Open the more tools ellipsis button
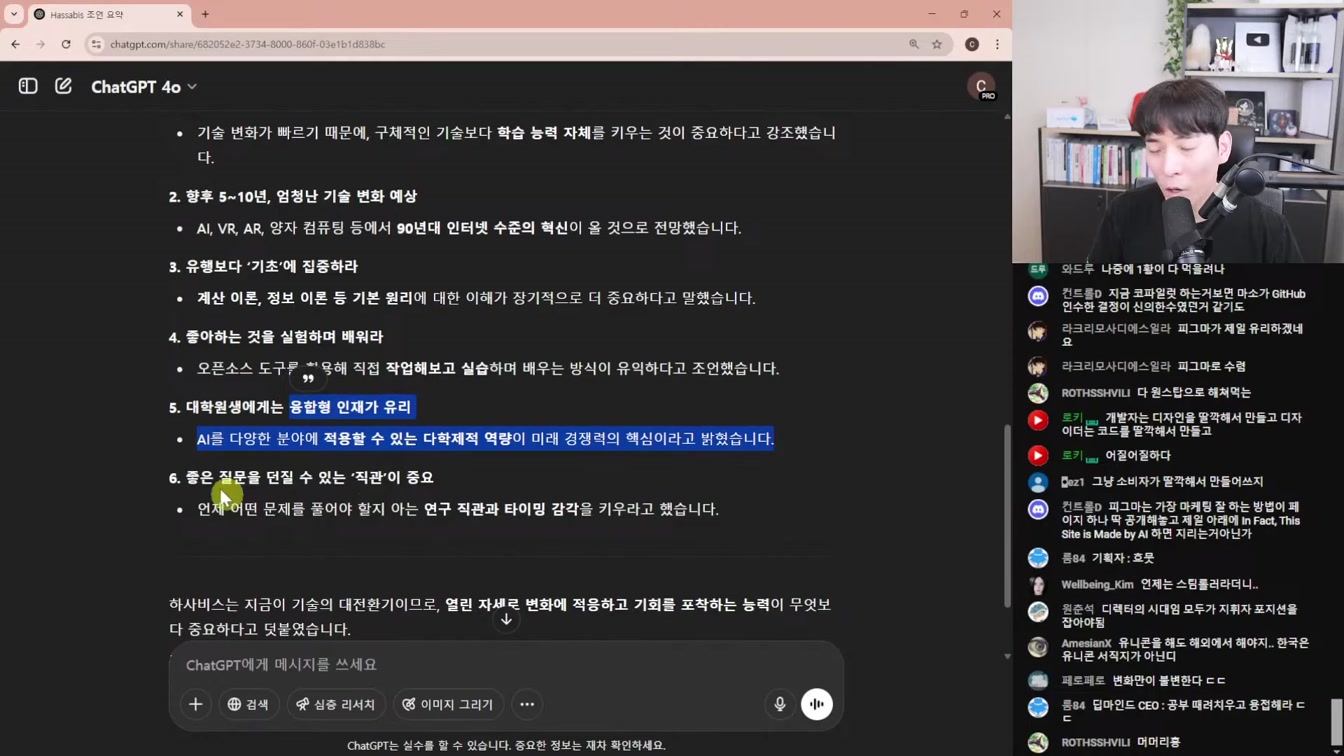1344x756 pixels. tap(527, 704)
